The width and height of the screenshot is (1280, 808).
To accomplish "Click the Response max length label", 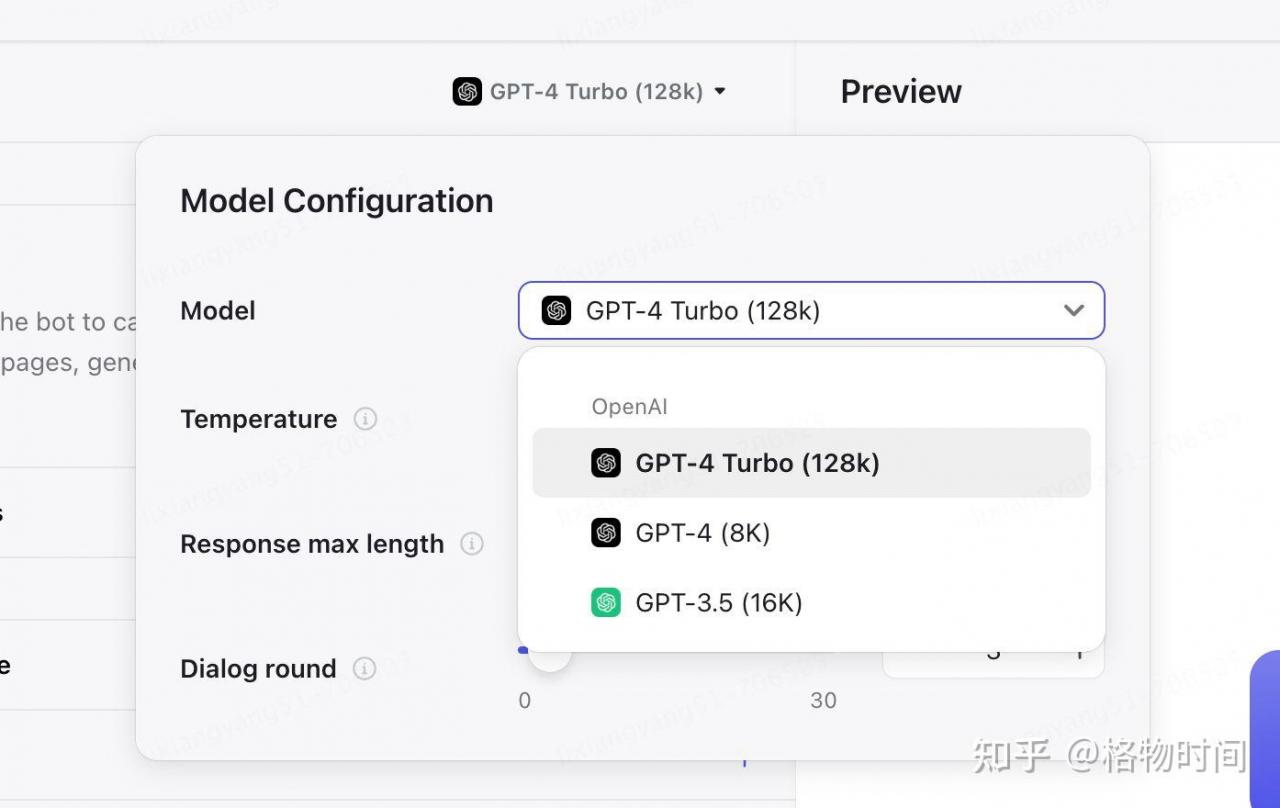I will coord(312,544).
